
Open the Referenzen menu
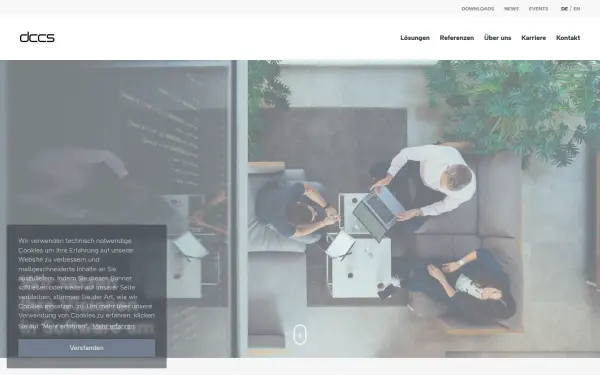click(457, 38)
